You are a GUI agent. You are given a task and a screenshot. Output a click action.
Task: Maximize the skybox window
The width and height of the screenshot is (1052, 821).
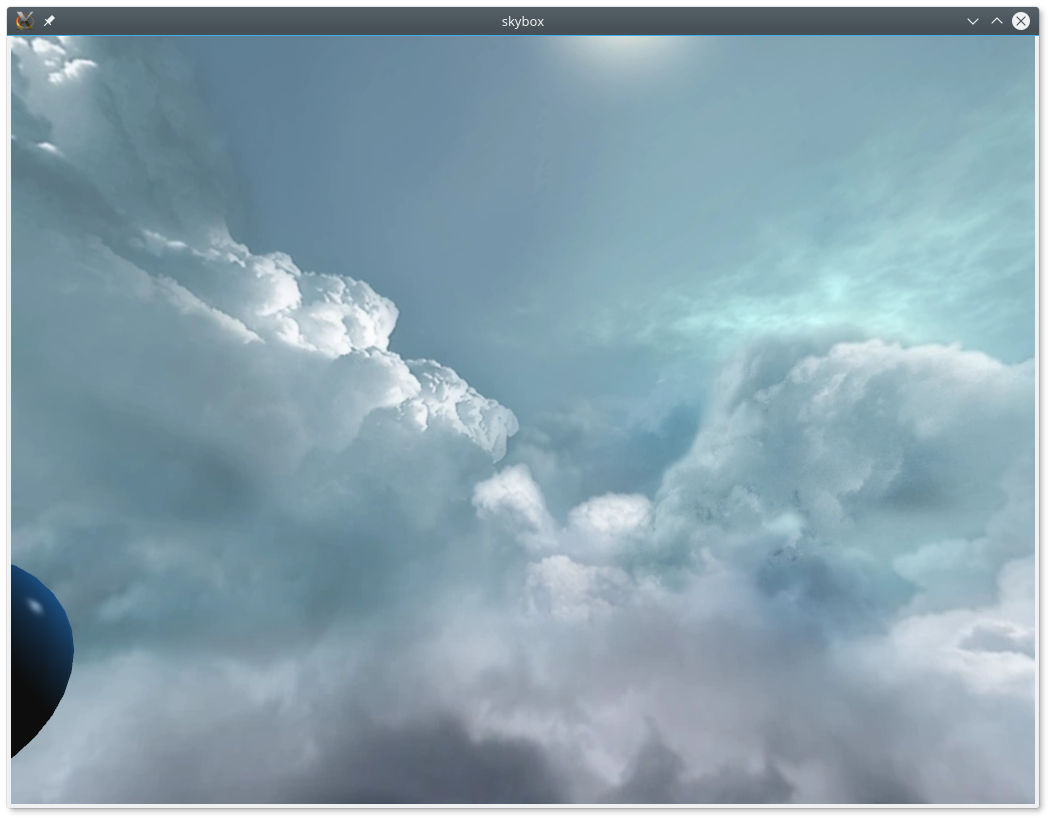[997, 21]
